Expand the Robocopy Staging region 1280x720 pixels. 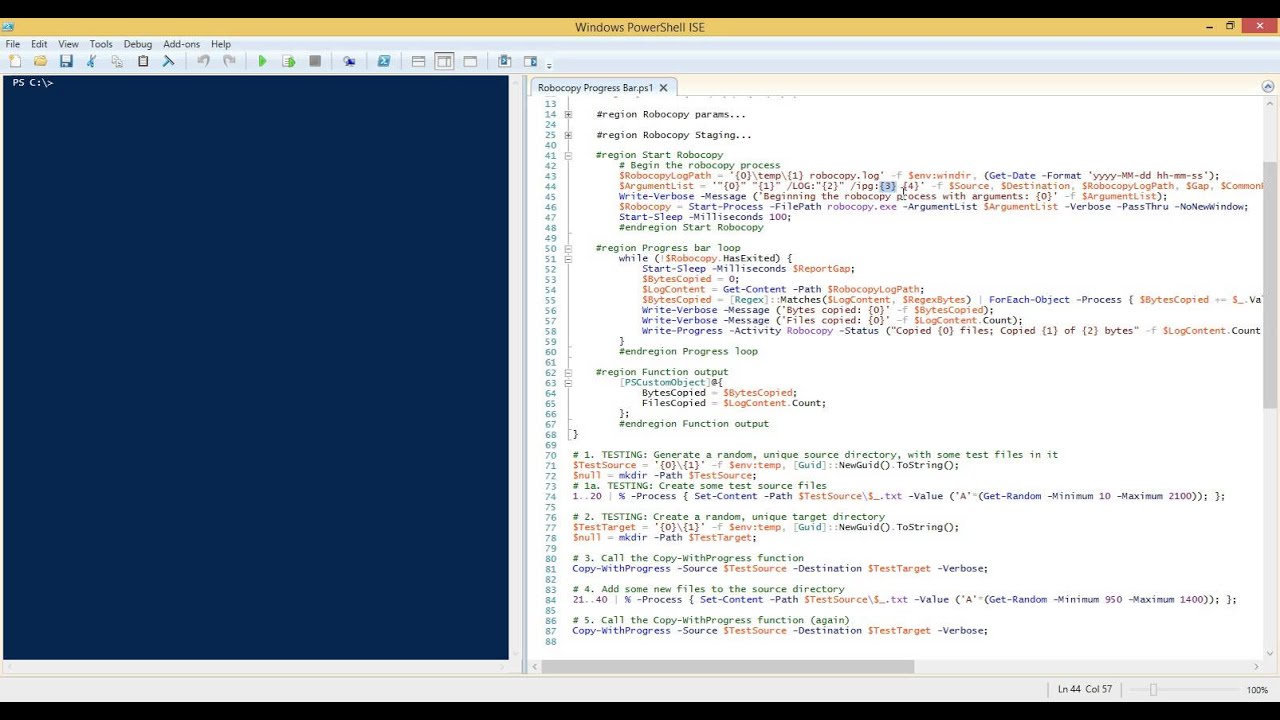click(x=568, y=135)
